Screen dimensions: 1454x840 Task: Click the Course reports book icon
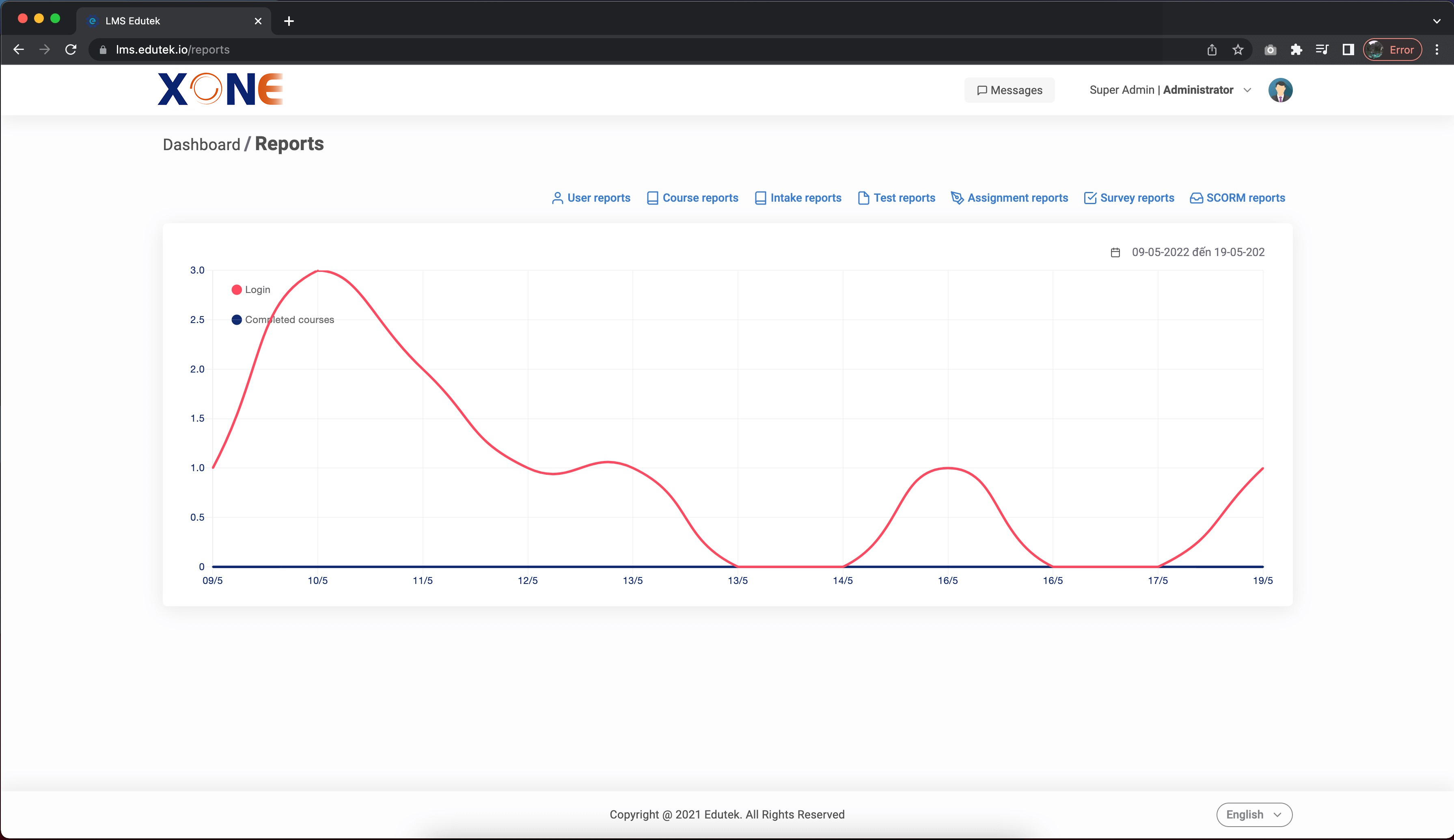[653, 198]
